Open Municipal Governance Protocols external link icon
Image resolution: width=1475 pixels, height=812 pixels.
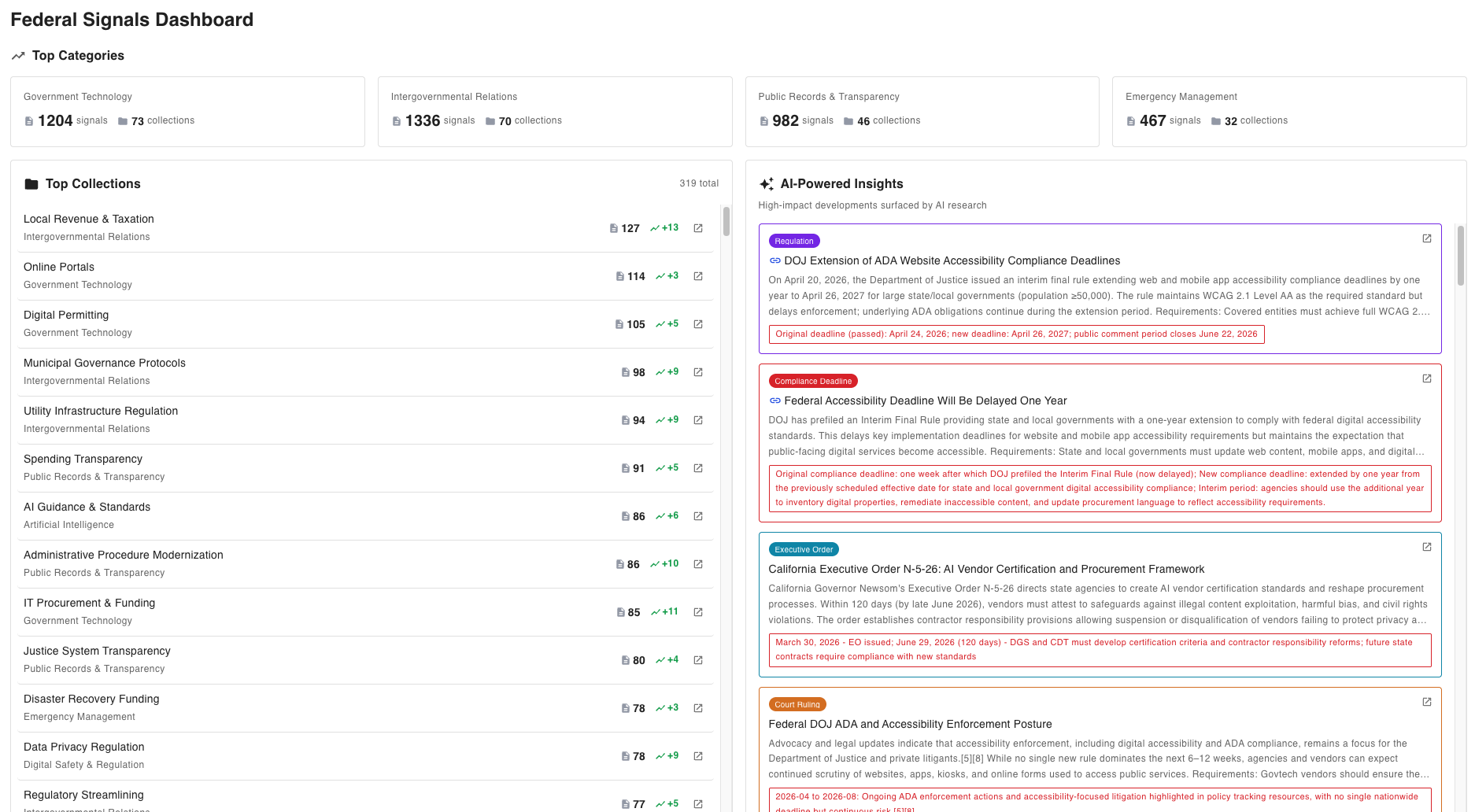(x=698, y=372)
